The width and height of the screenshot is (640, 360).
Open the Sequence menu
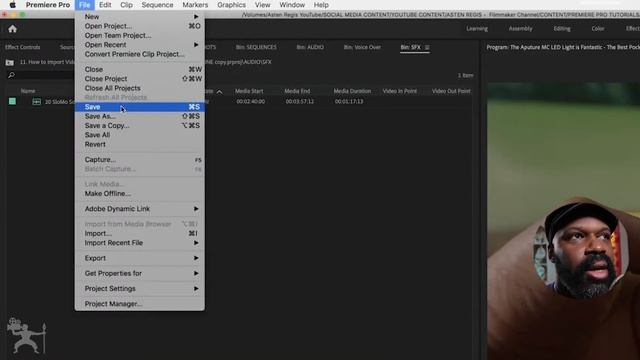click(158, 5)
